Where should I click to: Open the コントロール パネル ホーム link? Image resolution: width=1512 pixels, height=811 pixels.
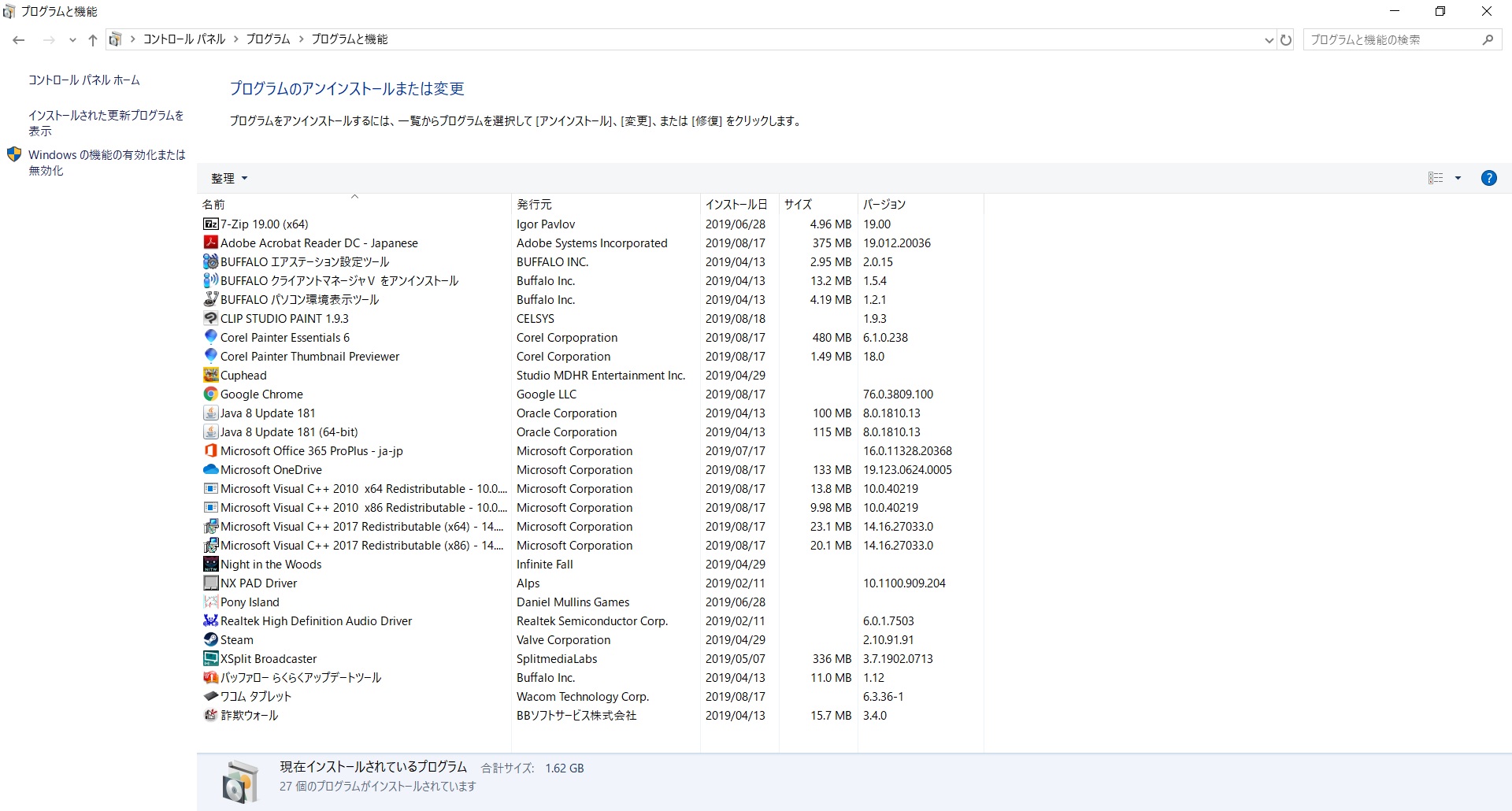click(x=84, y=80)
